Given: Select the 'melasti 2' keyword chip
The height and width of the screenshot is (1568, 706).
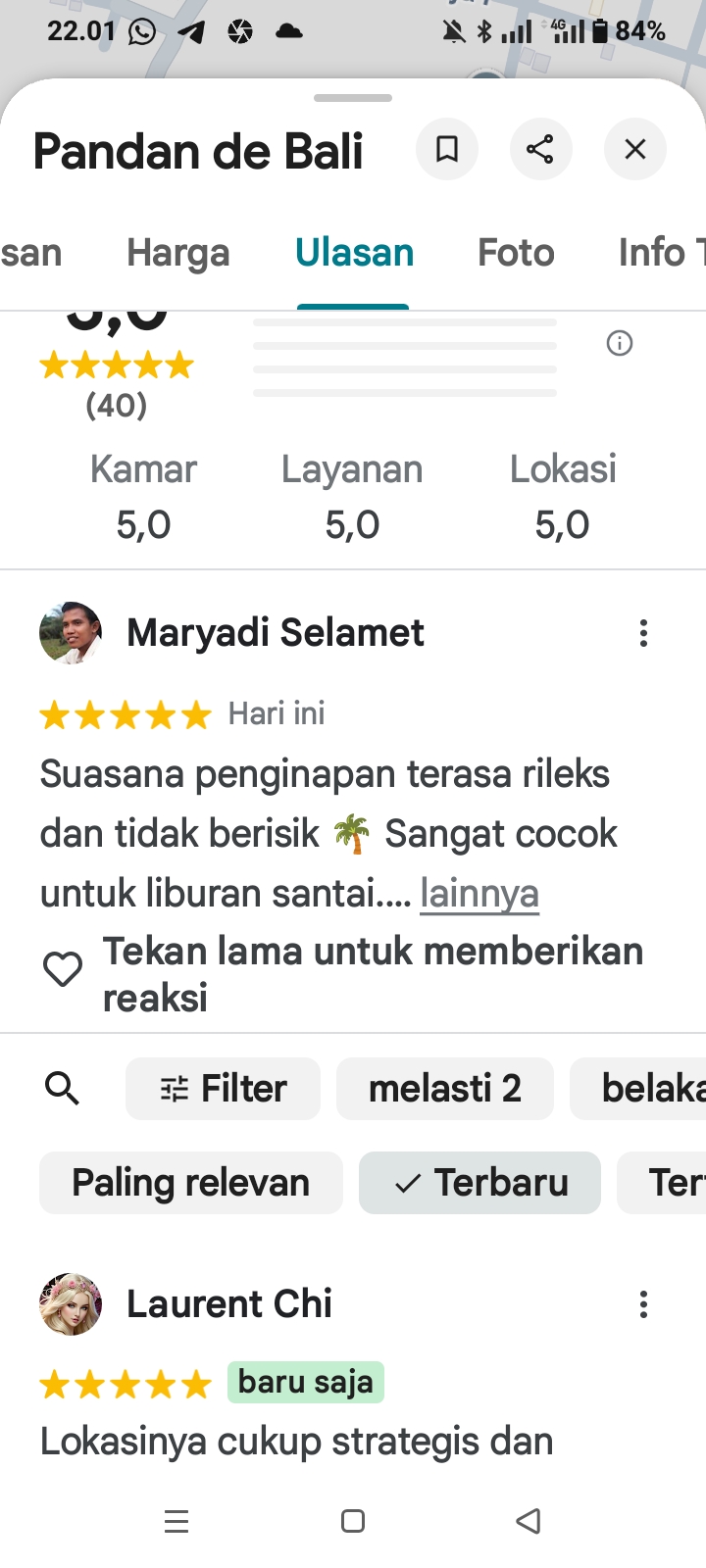Looking at the screenshot, I should [x=445, y=1089].
